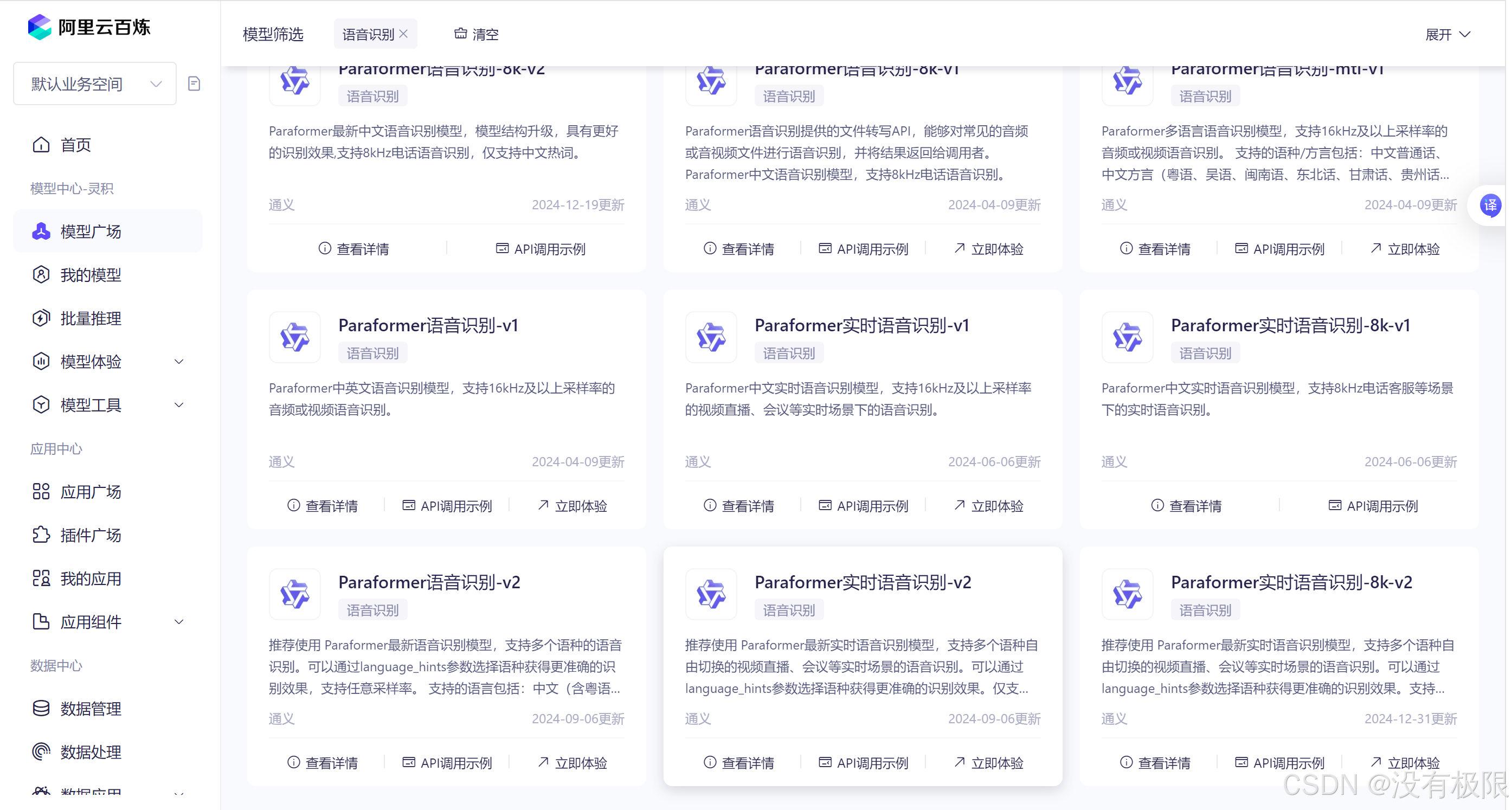Open API调用示例 for Paraformer语音识别-v2

tap(447, 762)
